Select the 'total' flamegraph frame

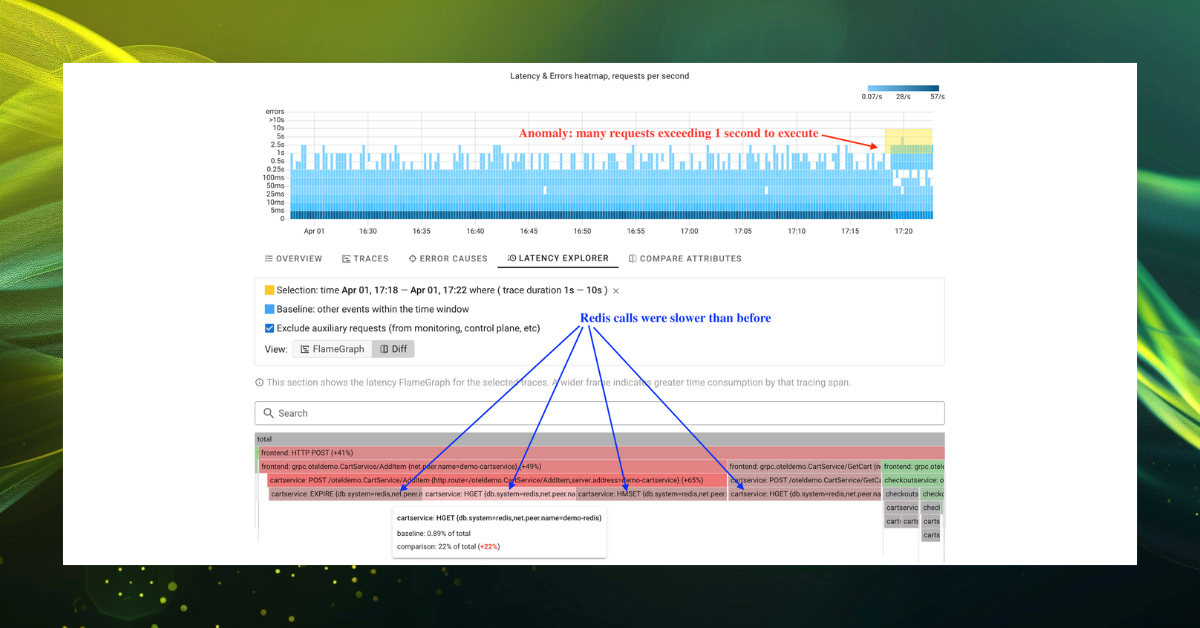pos(600,439)
